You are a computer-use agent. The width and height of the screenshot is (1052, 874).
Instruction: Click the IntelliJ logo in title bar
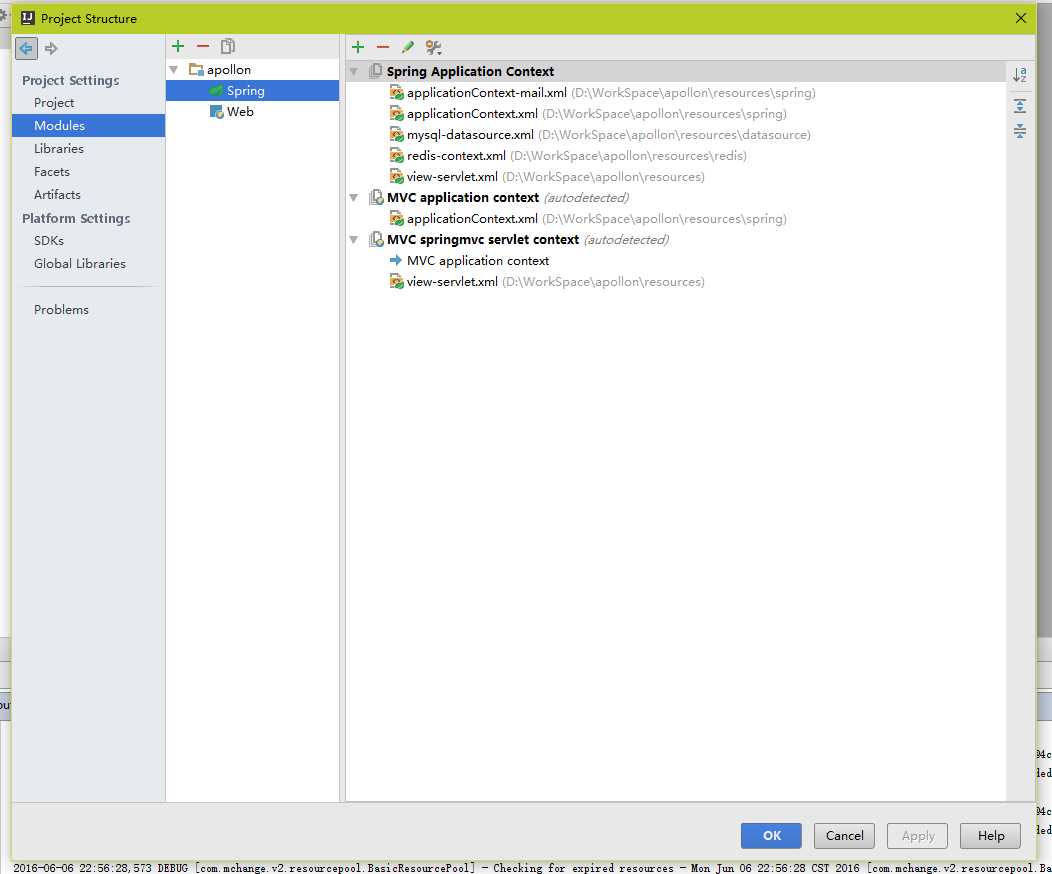[x=28, y=18]
